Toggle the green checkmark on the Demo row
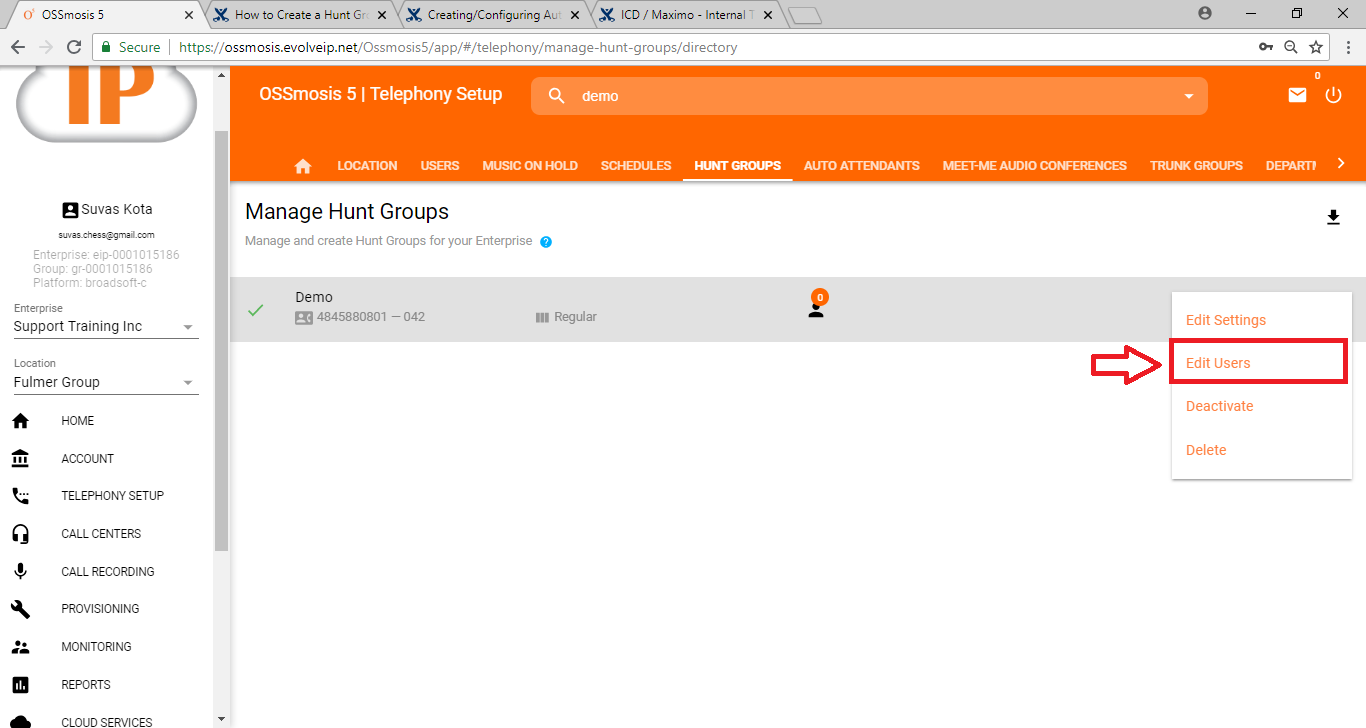The image size is (1366, 728). tap(256, 310)
